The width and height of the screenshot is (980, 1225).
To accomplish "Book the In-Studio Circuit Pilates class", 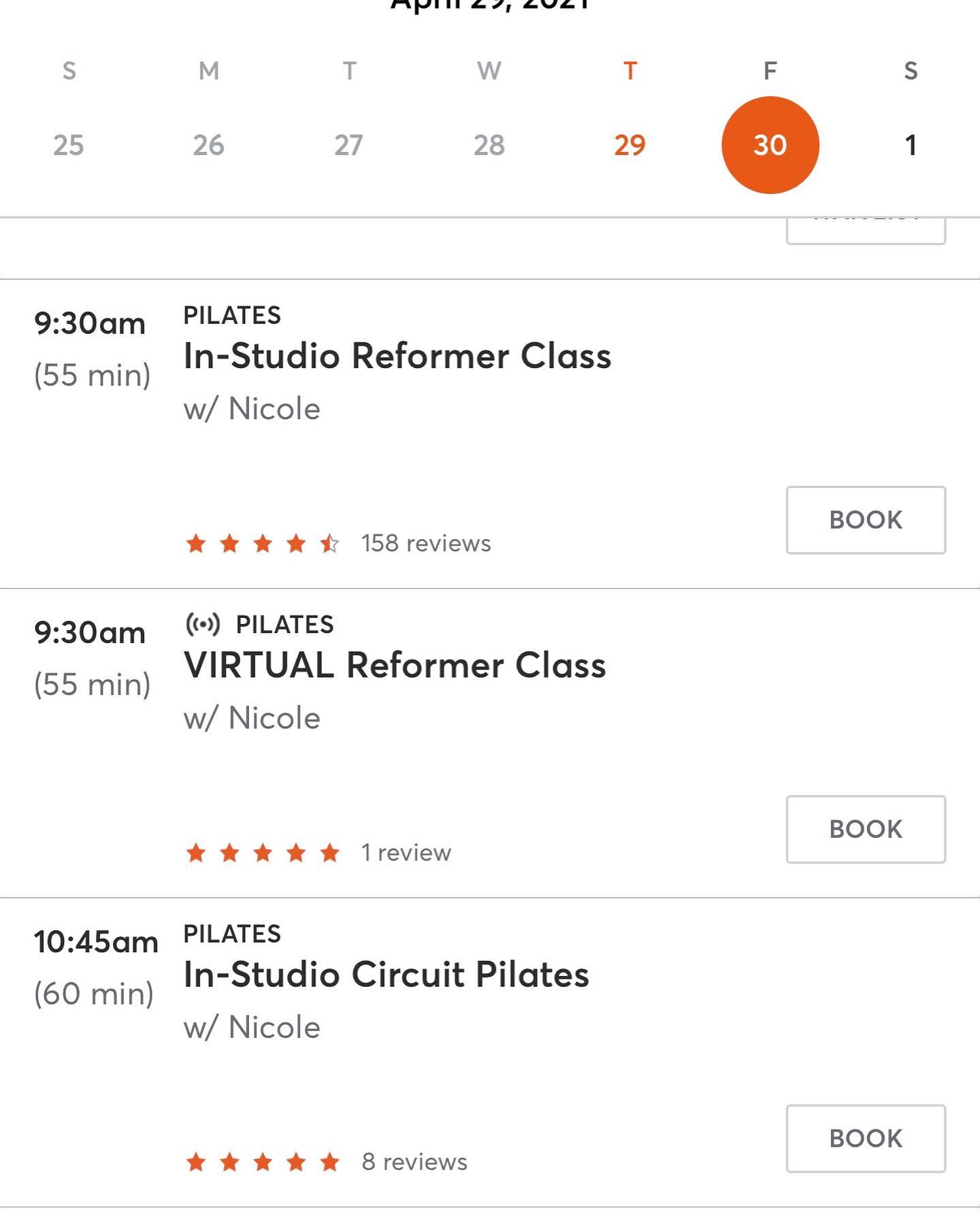I will 866,1139.
